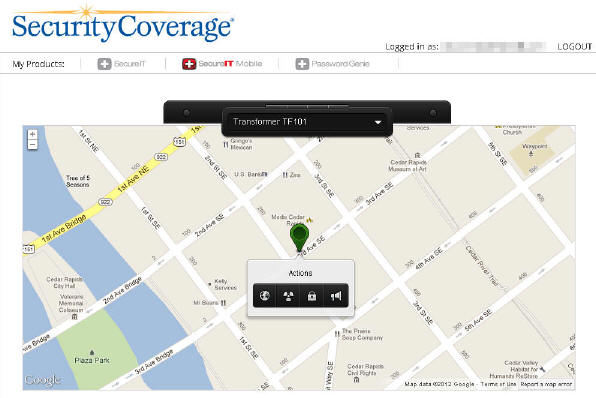Open the SecureIT product tab
This screenshot has height=398, width=596.
[122, 64]
